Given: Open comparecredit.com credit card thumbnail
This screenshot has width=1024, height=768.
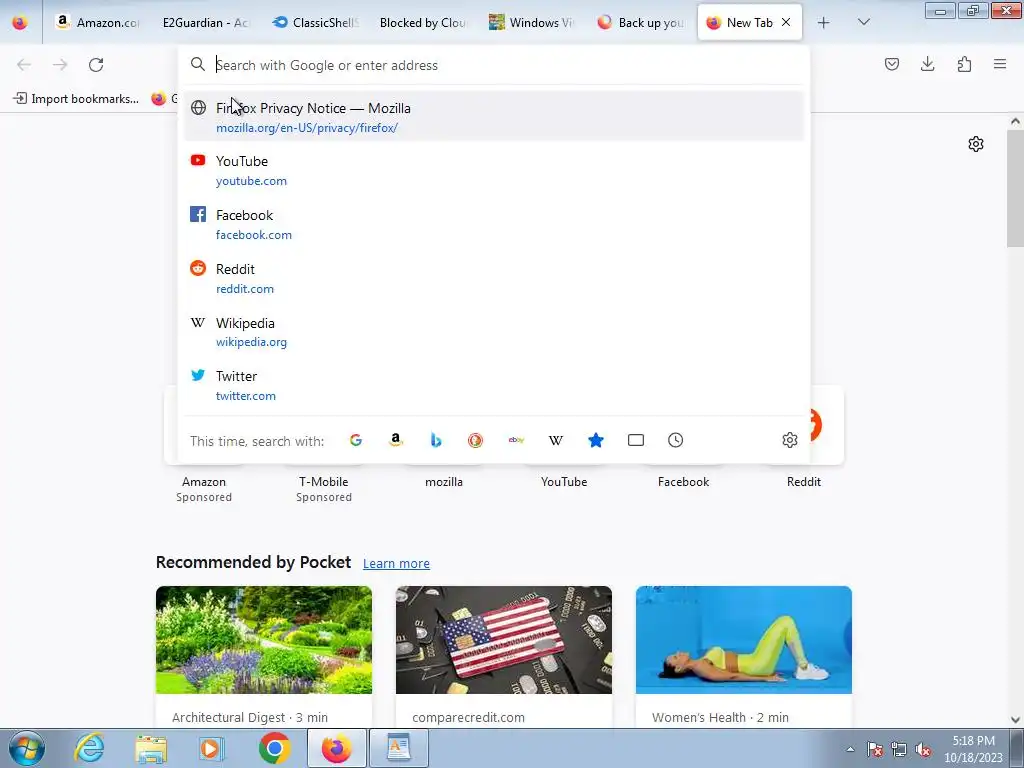Looking at the screenshot, I should (504, 640).
